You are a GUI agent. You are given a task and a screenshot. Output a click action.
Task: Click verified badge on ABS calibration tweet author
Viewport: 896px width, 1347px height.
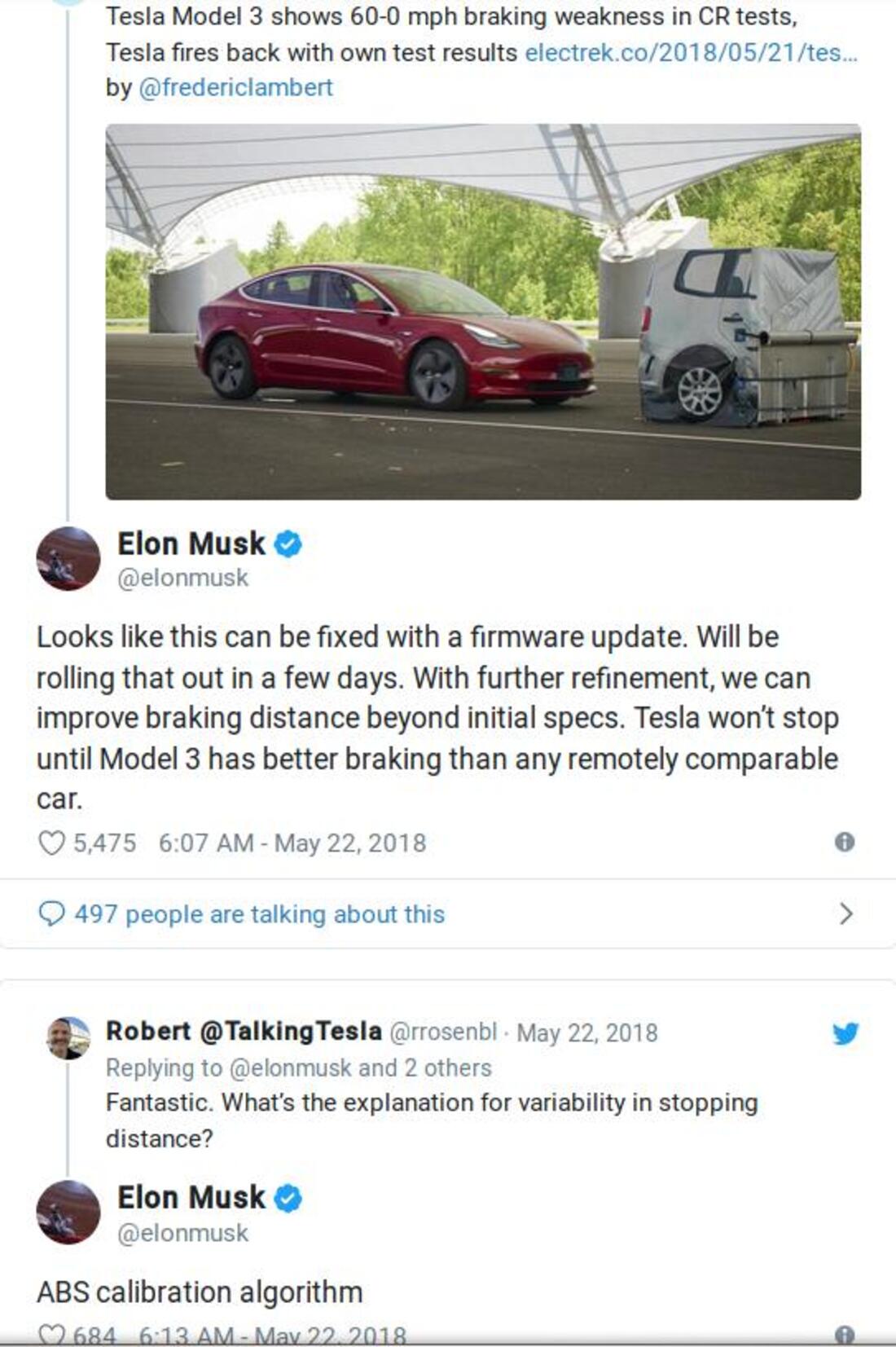click(x=288, y=1198)
